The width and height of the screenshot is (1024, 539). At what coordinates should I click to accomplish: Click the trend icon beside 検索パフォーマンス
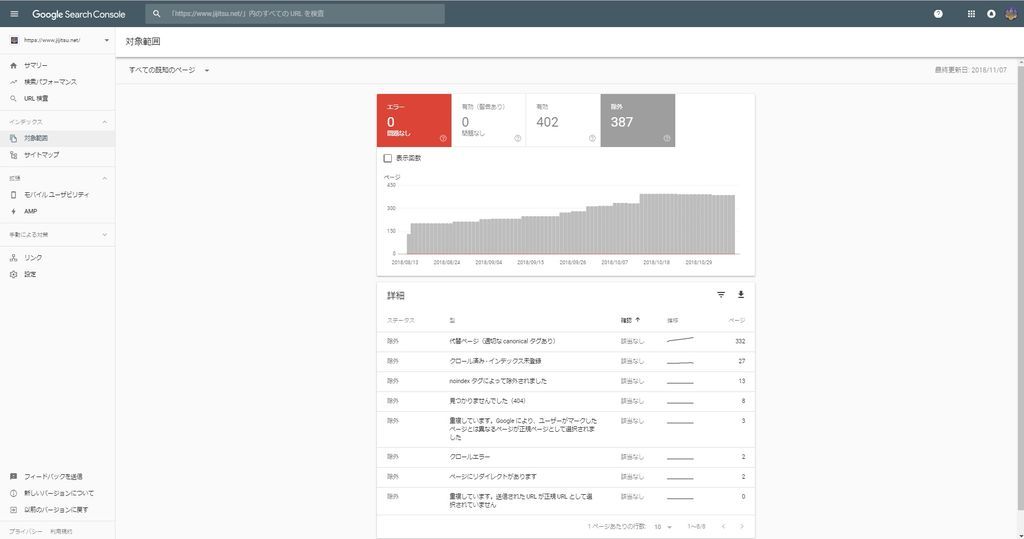coord(13,82)
